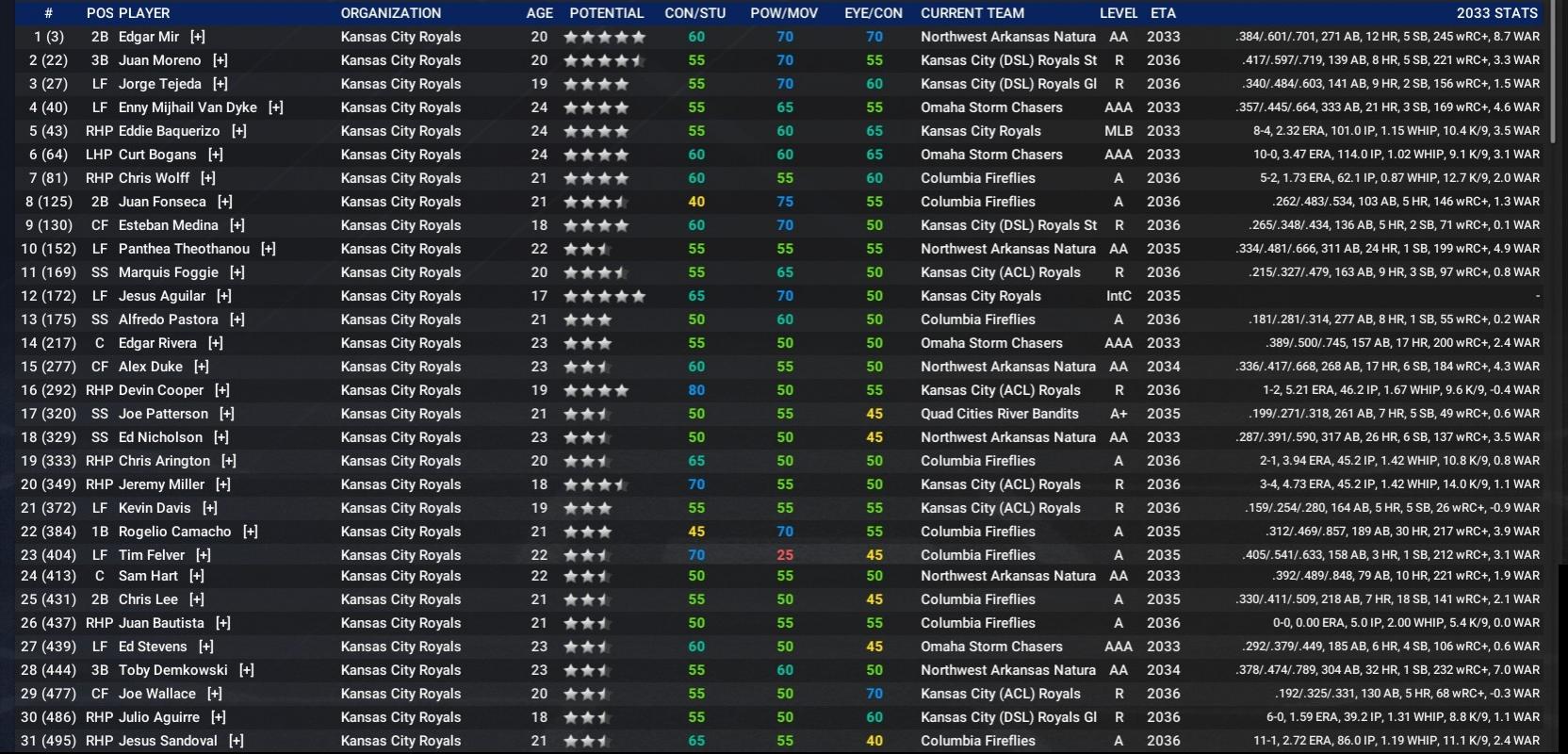
Task: Click Edgar Mir's five-star potential rating
Action: (604, 37)
